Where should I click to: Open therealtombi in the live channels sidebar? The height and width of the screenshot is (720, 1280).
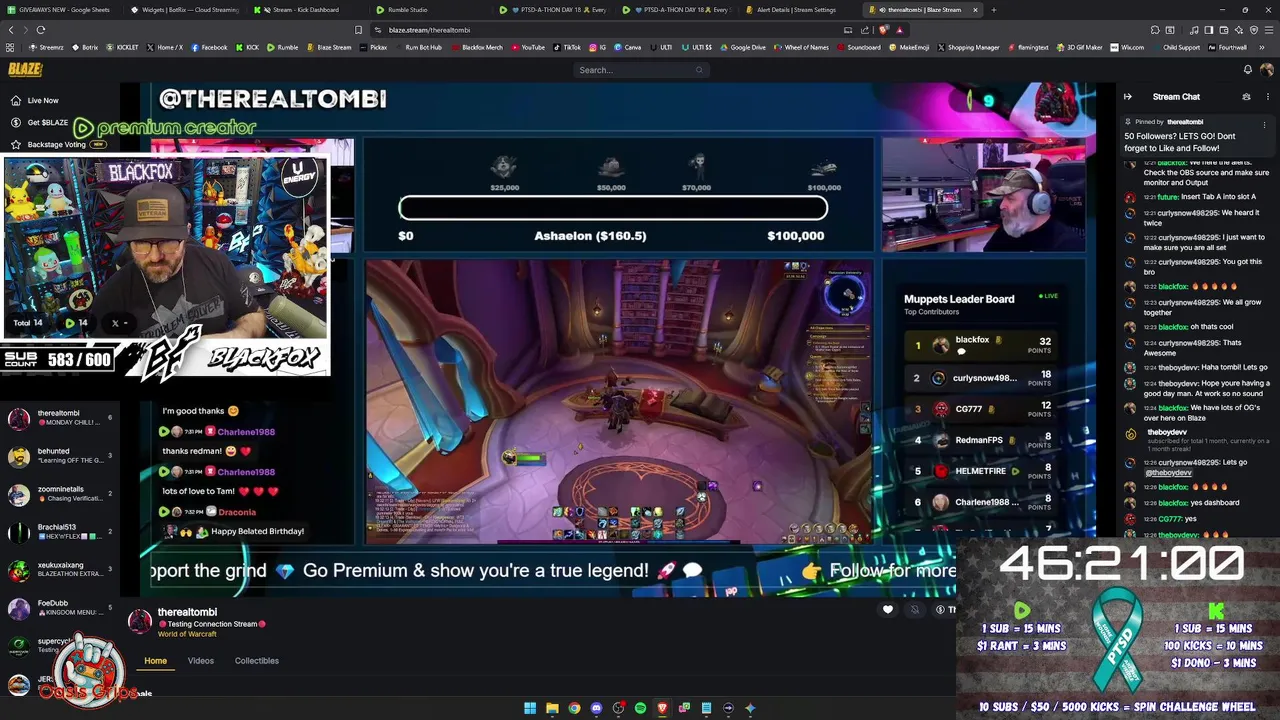(x=58, y=417)
